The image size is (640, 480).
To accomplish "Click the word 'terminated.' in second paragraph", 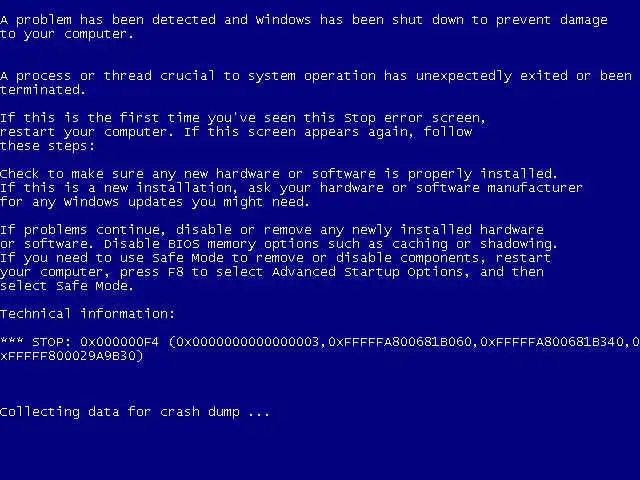I will [x=43, y=90].
